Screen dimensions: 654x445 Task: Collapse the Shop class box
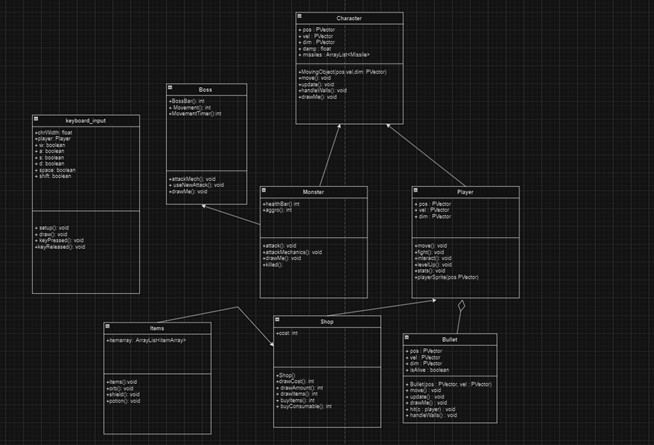[277, 320]
